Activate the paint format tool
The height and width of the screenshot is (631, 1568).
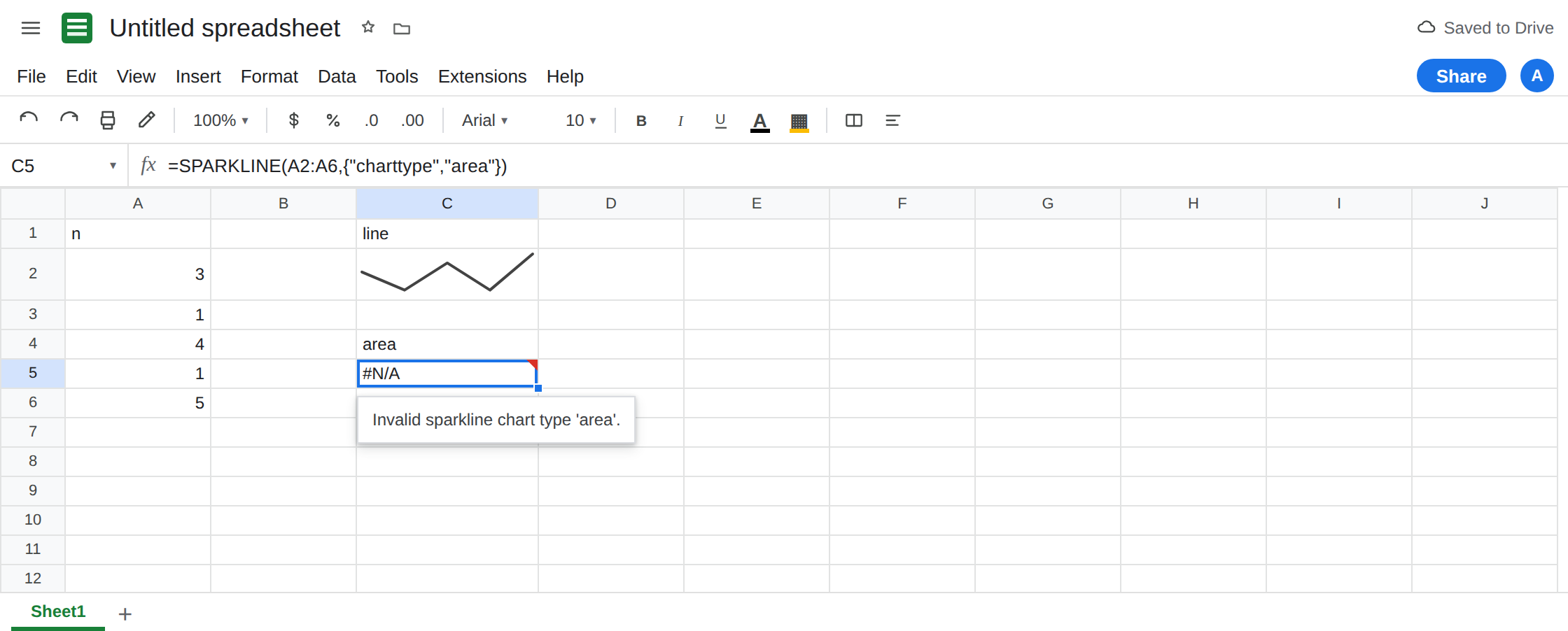tap(146, 120)
